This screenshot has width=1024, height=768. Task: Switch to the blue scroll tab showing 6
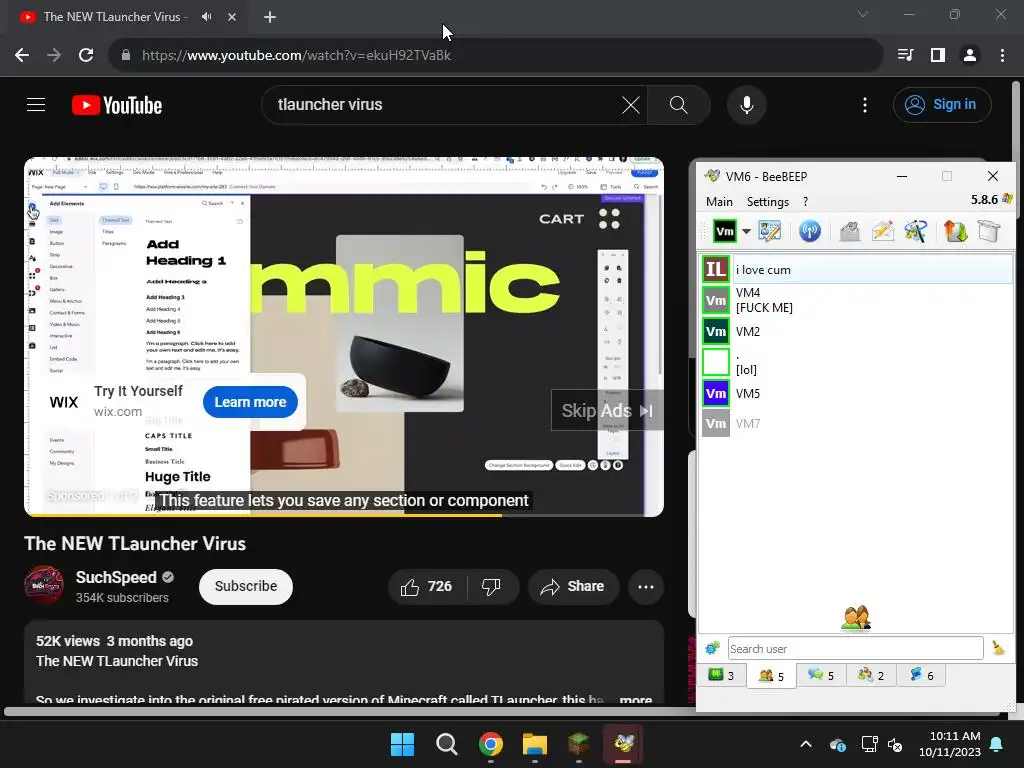coord(921,675)
